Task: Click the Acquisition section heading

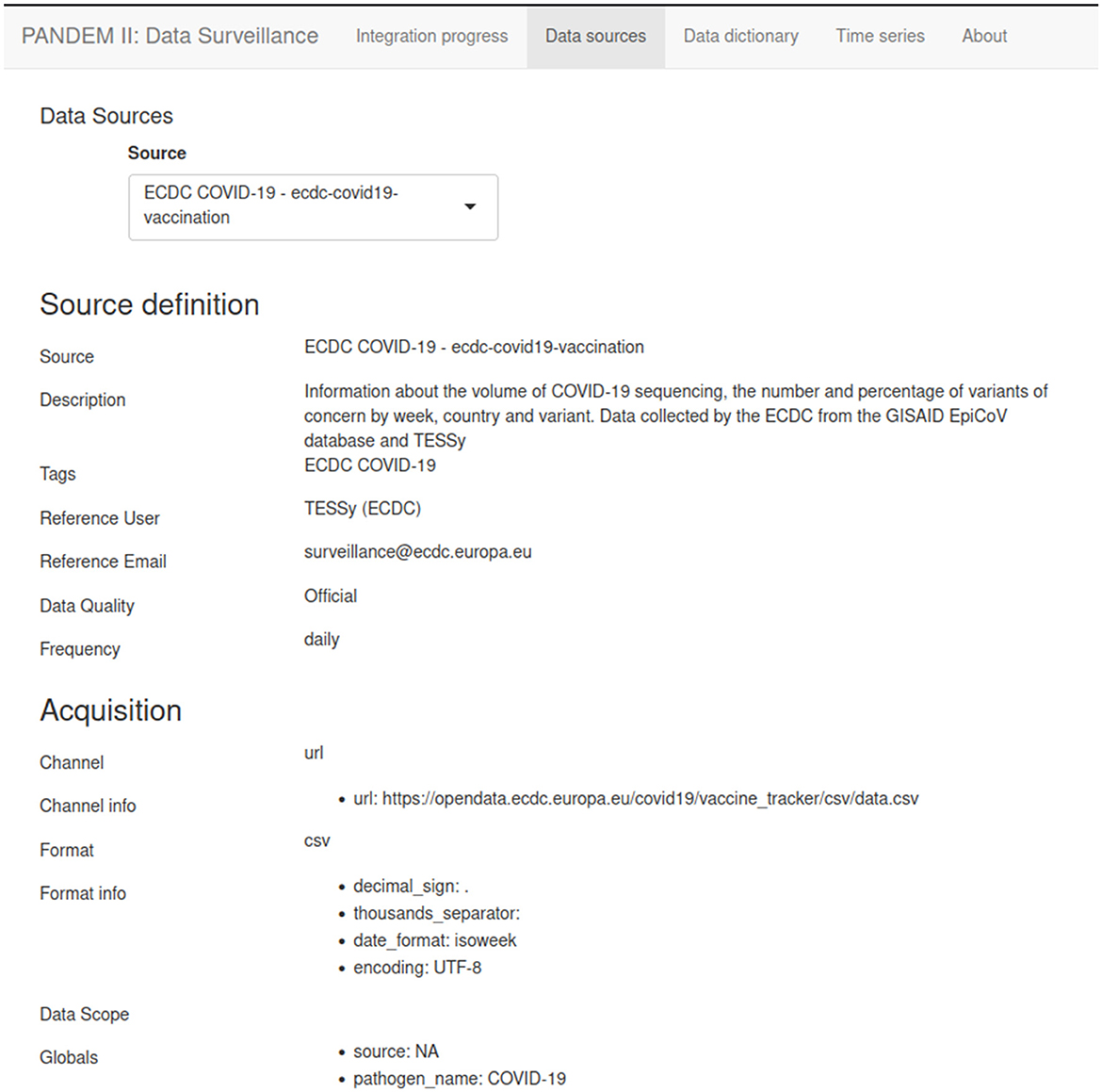Action: coord(111,710)
